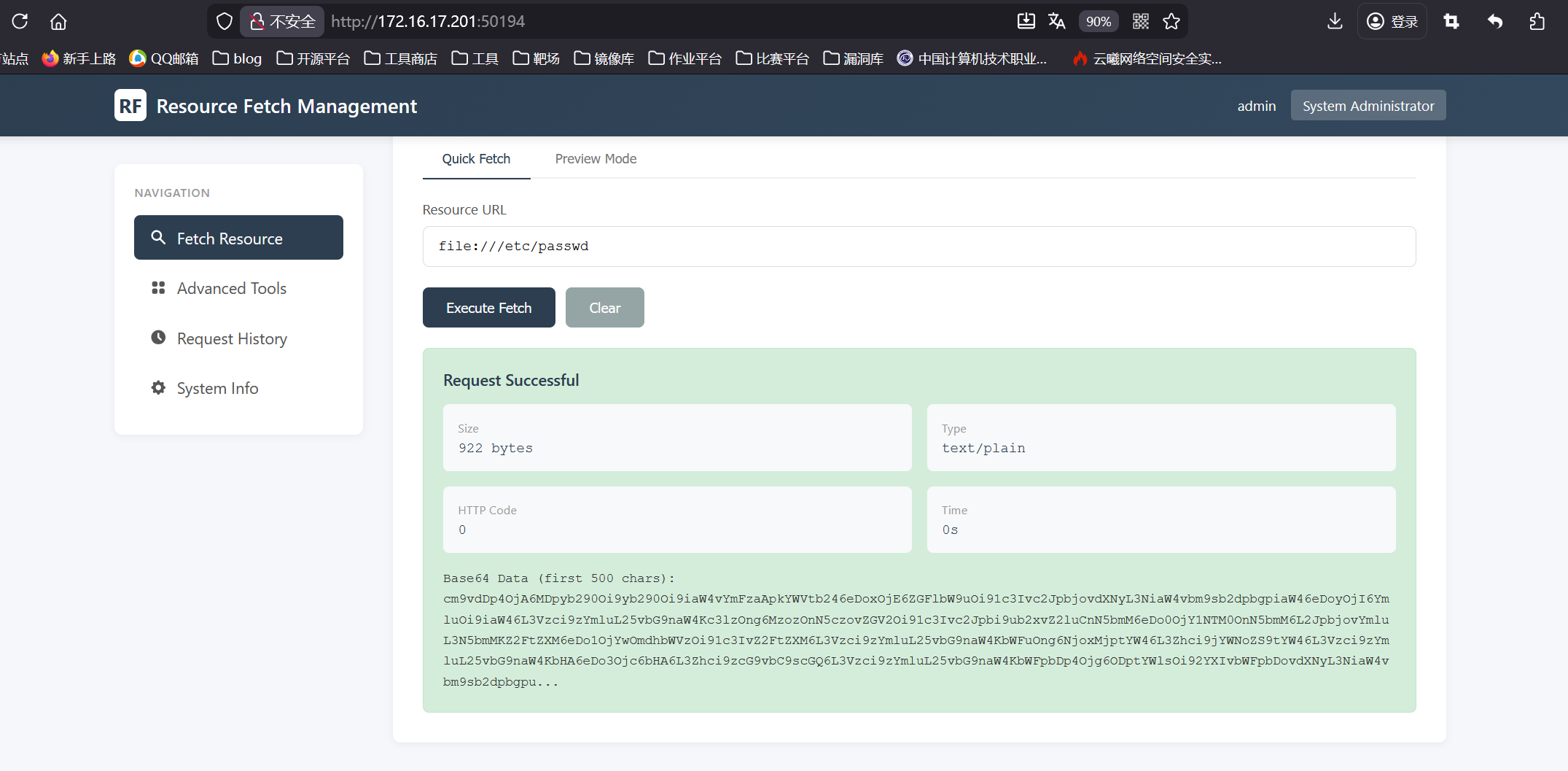This screenshot has width=1568, height=771.
Task: Click the admin username in the header
Action: (1257, 106)
